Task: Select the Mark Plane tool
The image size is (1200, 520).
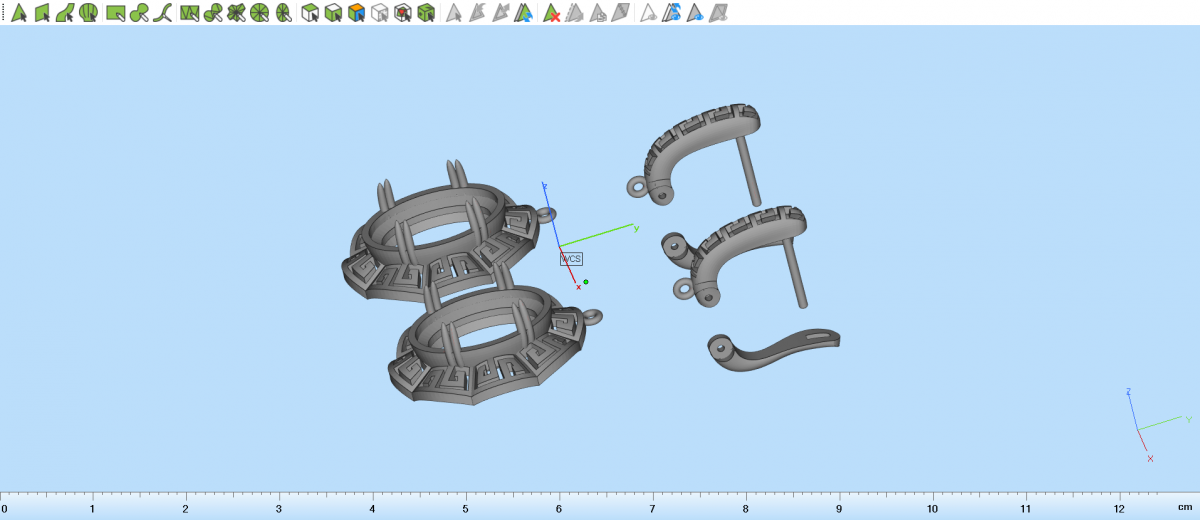Action: tap(42, 13)
